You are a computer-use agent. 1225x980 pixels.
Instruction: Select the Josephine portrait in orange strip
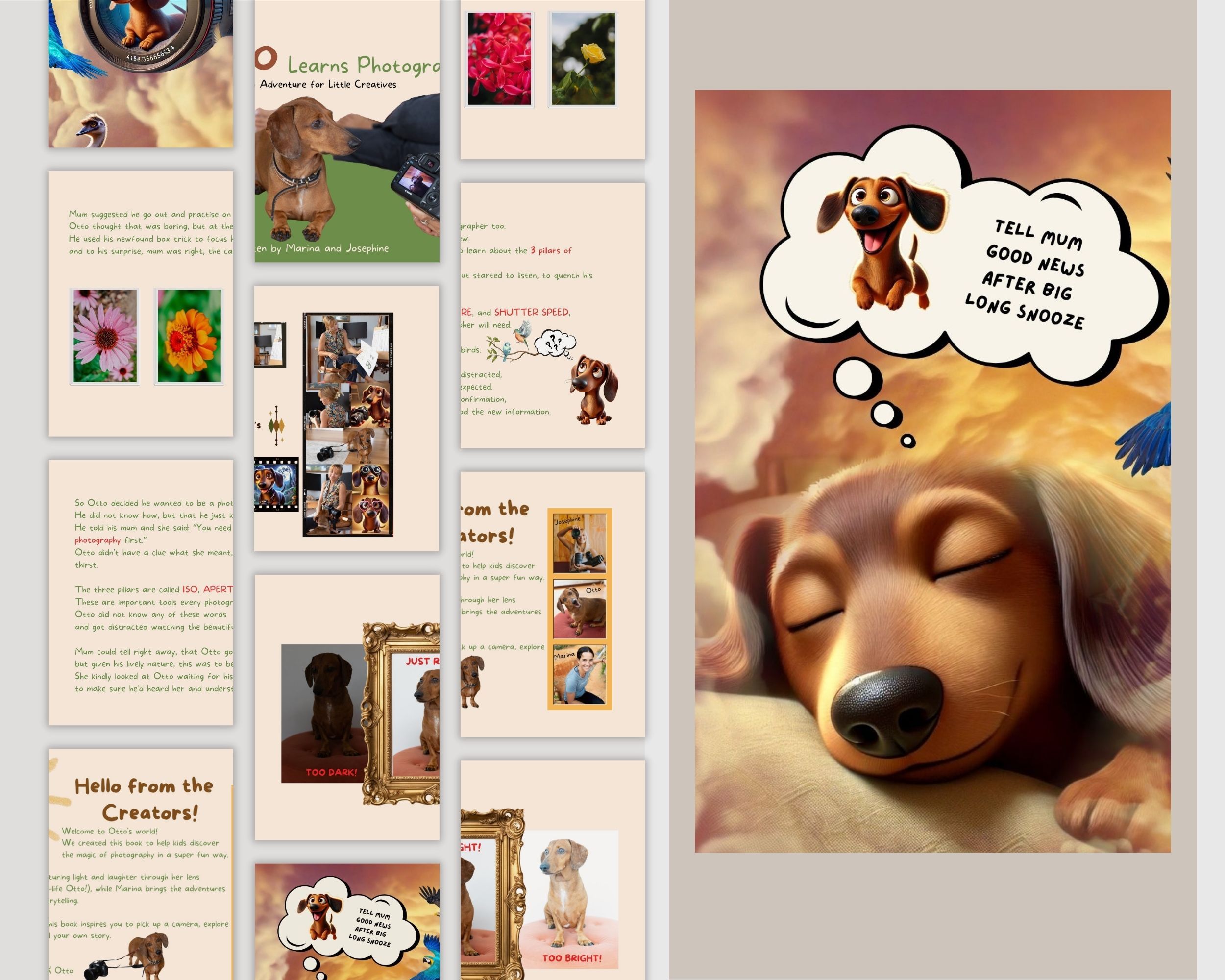click(x=579, y=544)
